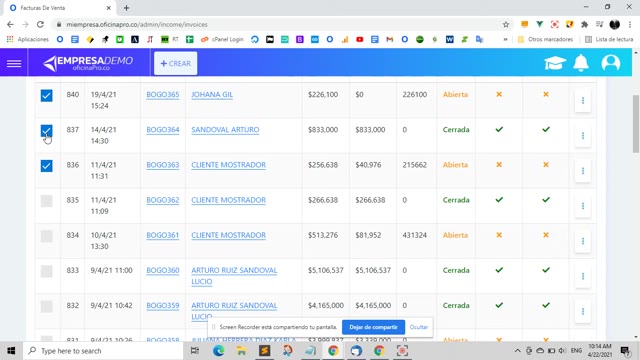This screenshot has width=640, height=360.
Task: Uncheck the checkbox for invoice 836
Action: coord(47,166)
